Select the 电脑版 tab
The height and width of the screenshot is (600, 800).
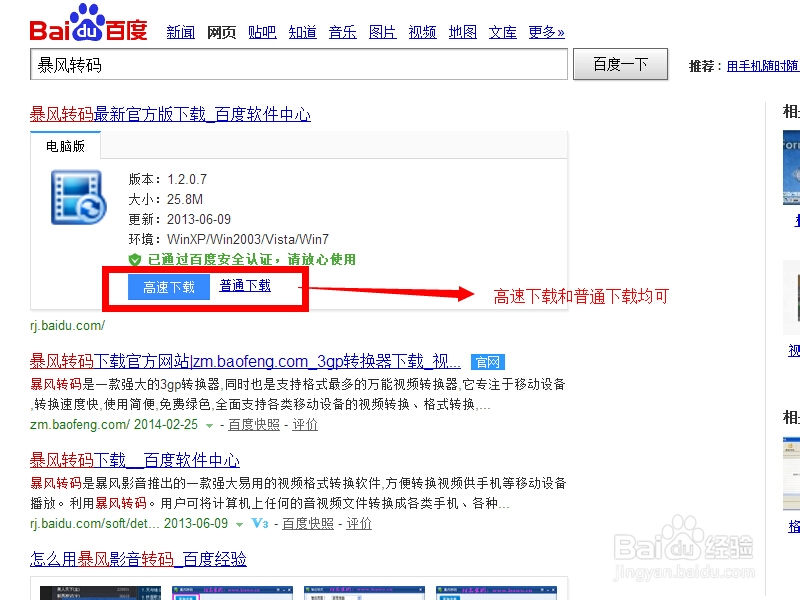click(65, 146)
